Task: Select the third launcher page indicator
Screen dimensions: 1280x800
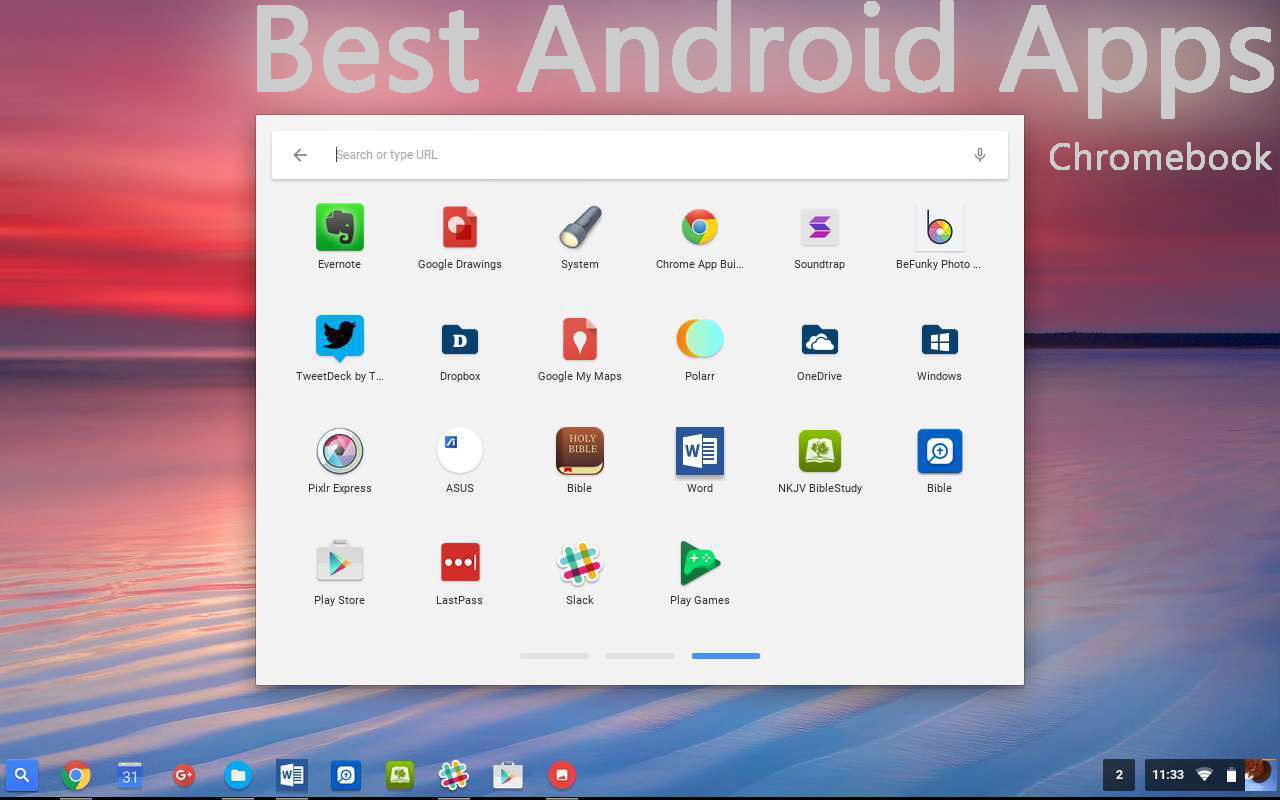Action: tap(726, 656)
